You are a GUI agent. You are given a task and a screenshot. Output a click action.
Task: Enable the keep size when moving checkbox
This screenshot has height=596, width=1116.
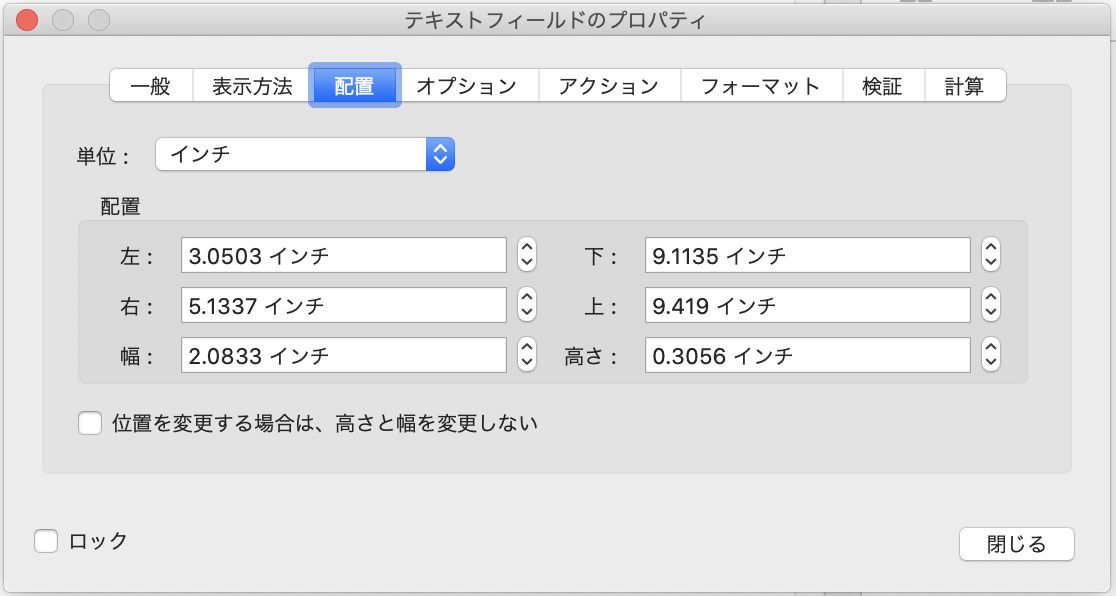coord(91,423)
